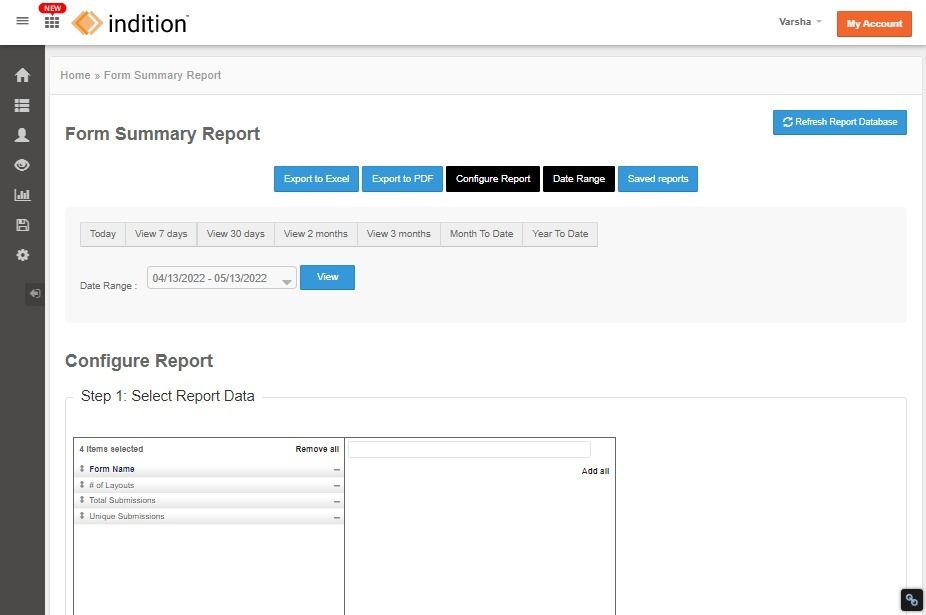Open the hamburger menu icon
Image resolution: width=926 pixels, height=615 pixels.
pos(22,21)
